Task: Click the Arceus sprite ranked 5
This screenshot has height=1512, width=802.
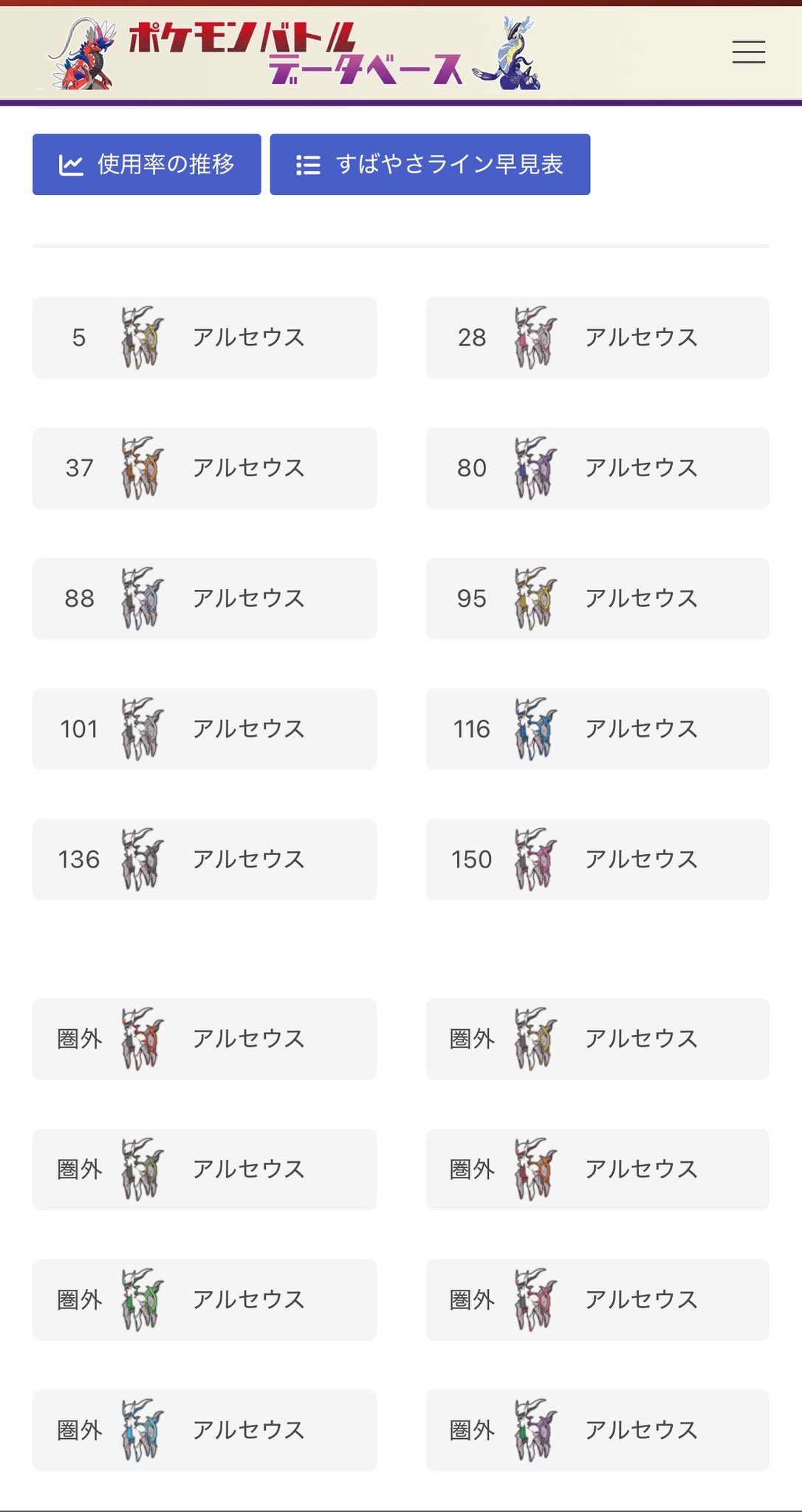Action: point(143,337)
